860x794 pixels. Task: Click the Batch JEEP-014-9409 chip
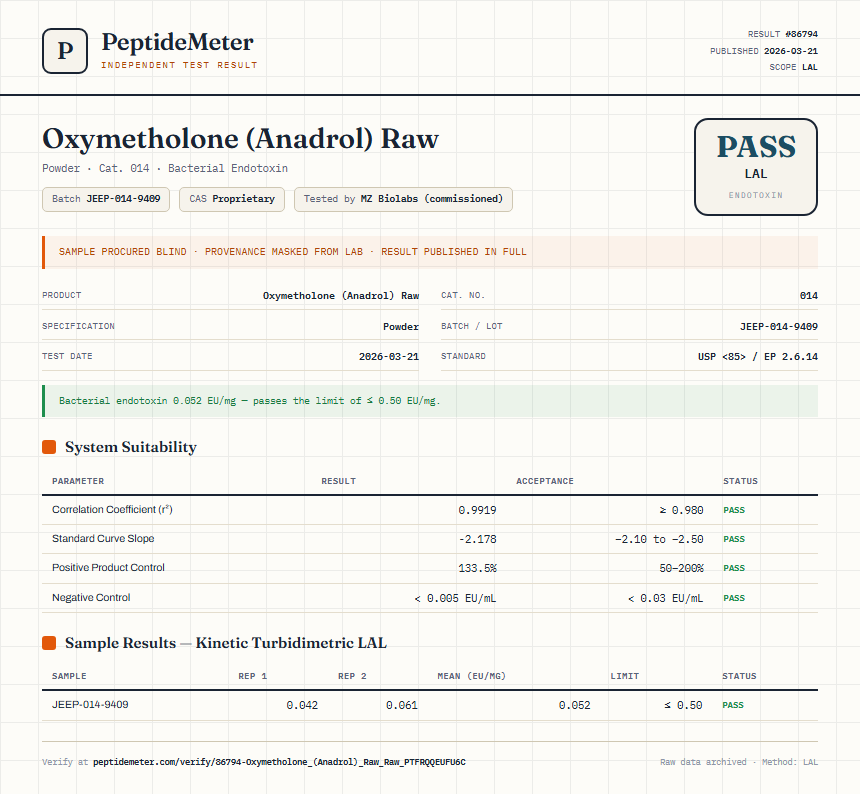(x=106, y=199)
